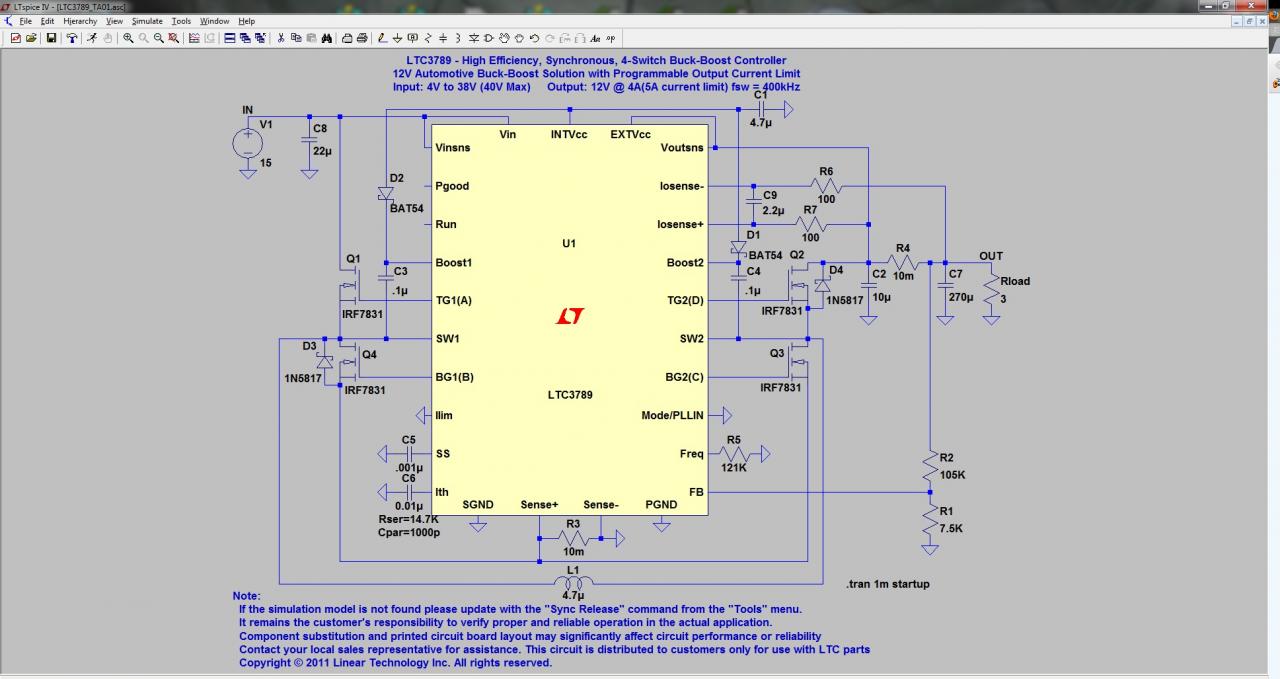
Task: Open the Window menu
Action: (x=214, y=21)
